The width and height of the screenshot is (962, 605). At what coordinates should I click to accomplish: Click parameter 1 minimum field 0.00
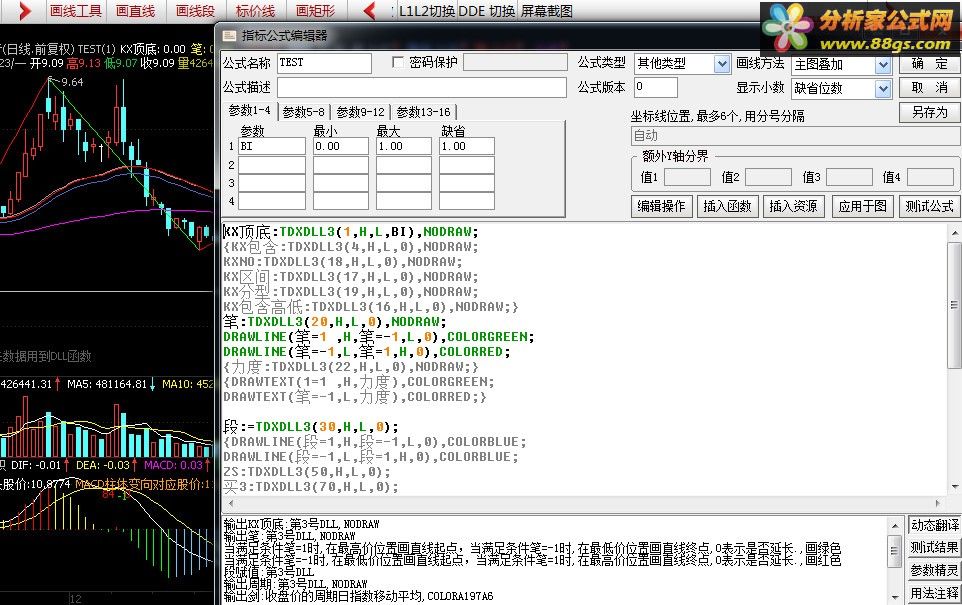tap(341, 146)
